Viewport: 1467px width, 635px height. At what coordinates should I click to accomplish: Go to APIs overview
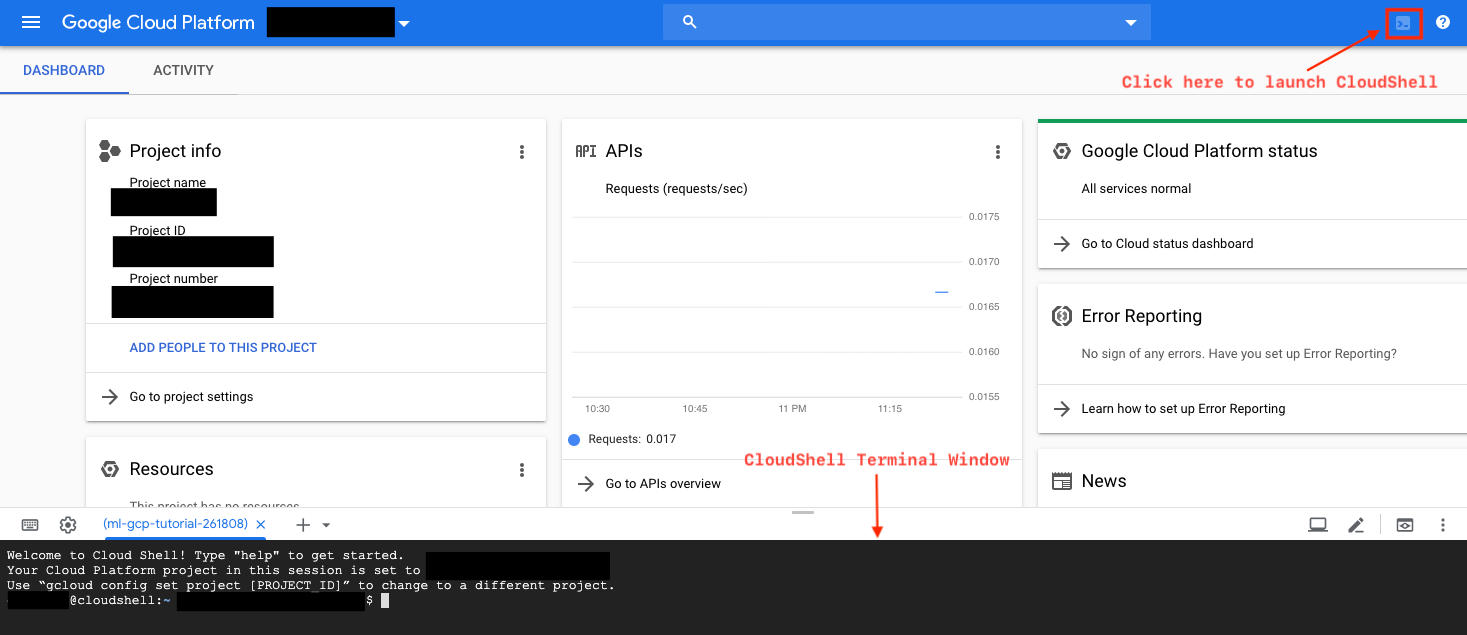click(663, 484)
